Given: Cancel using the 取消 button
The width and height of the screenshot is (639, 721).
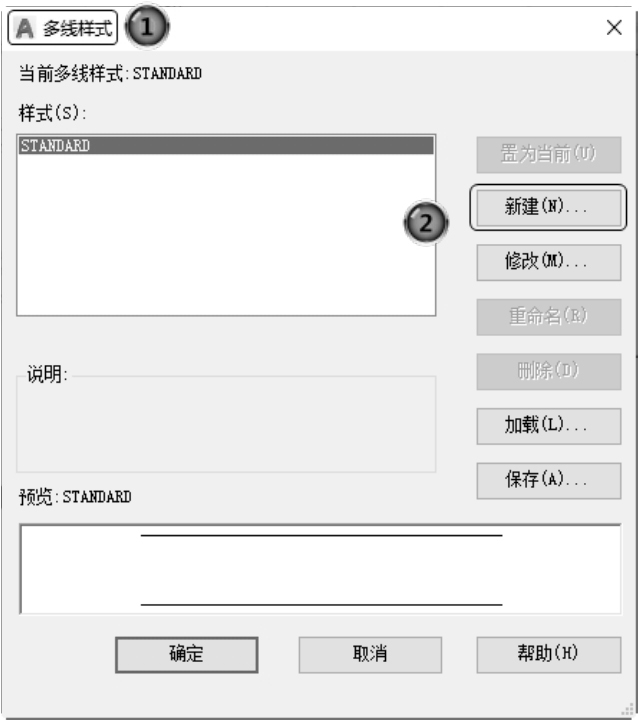Looking at the screenshot, I should [x=370, y=655].
